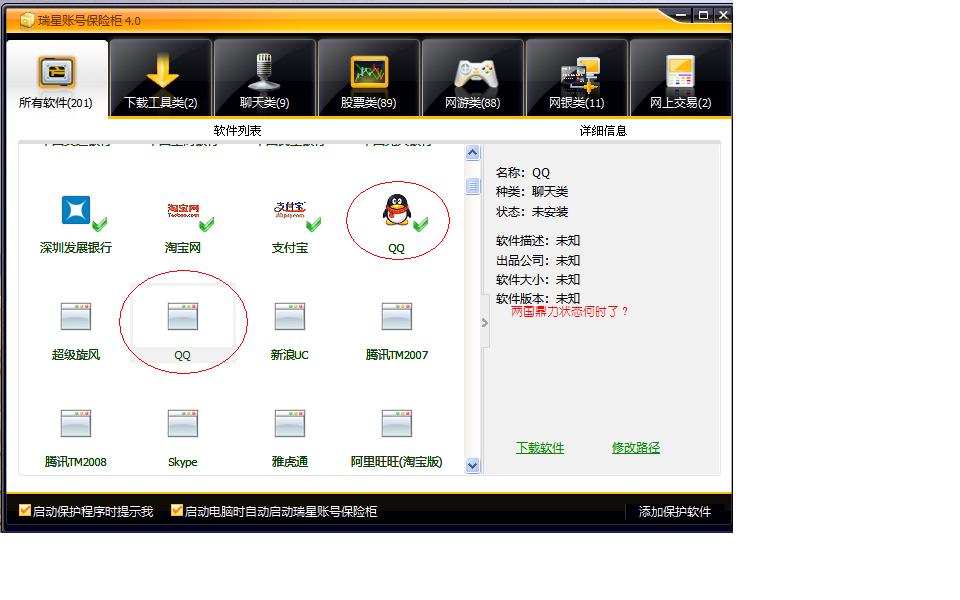Click the 下载软件 link

click(x=539, y=448)
